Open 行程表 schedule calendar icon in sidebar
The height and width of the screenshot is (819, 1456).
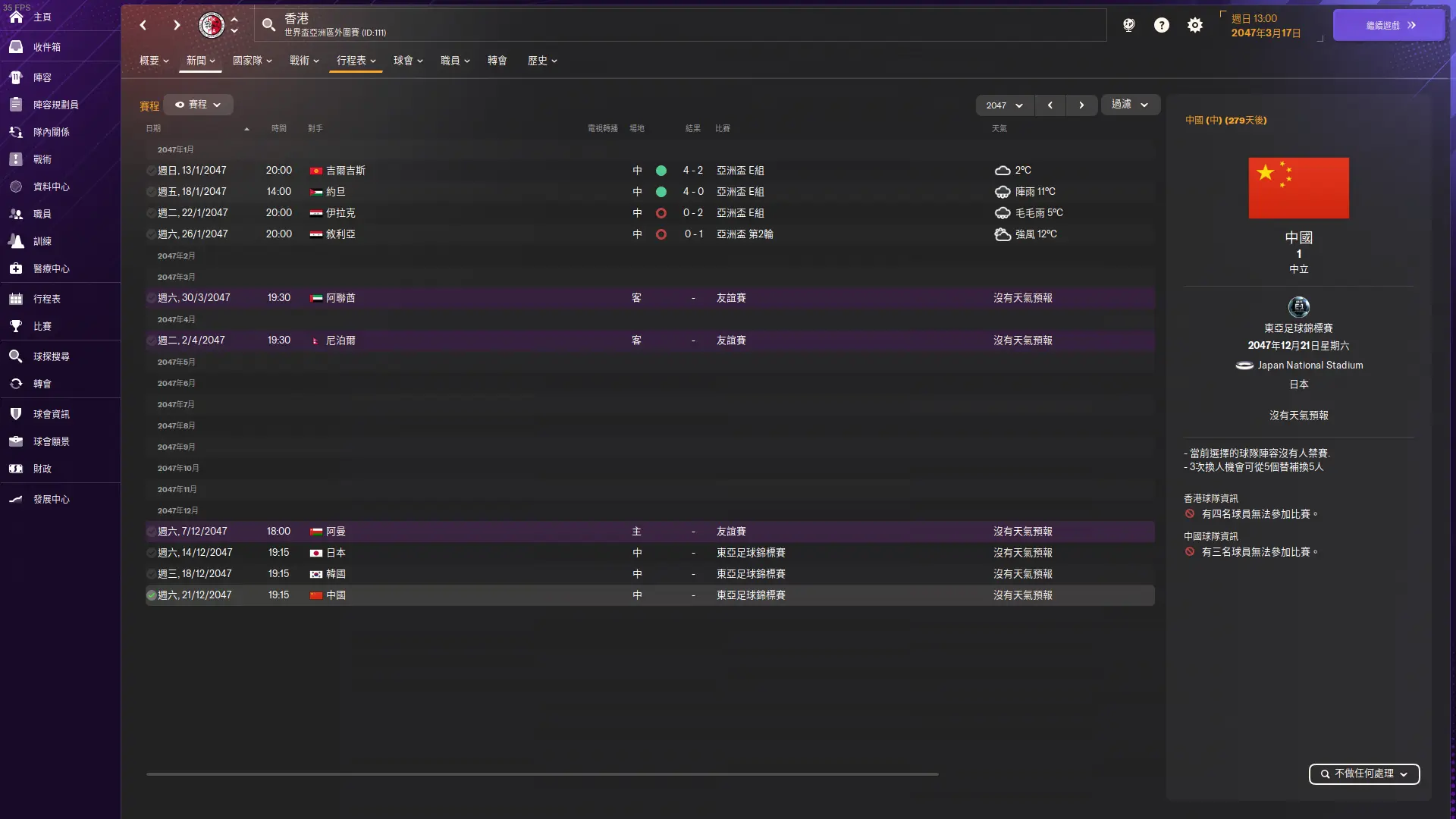pyautogui.click(x=16, y=299)
